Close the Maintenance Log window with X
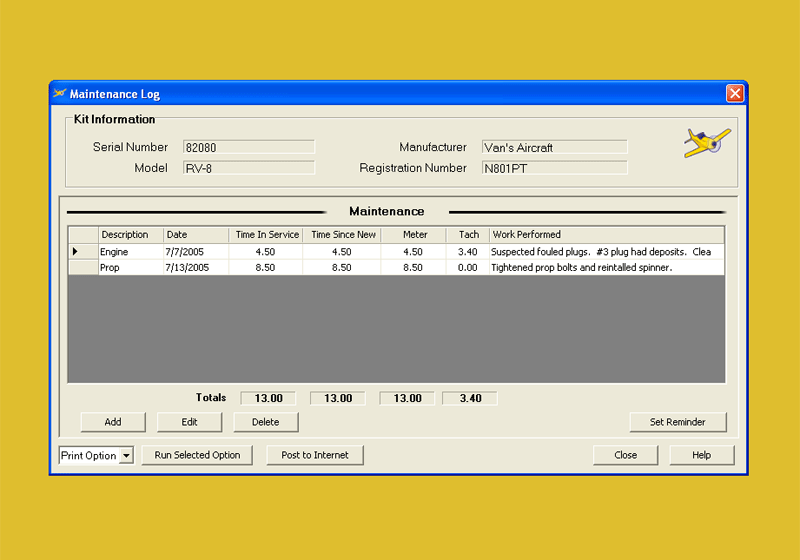 735,94
